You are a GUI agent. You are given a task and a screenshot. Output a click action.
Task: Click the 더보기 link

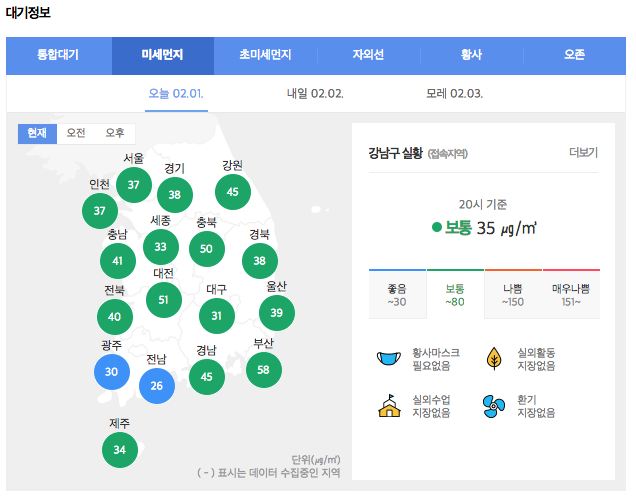coord(583,153)
